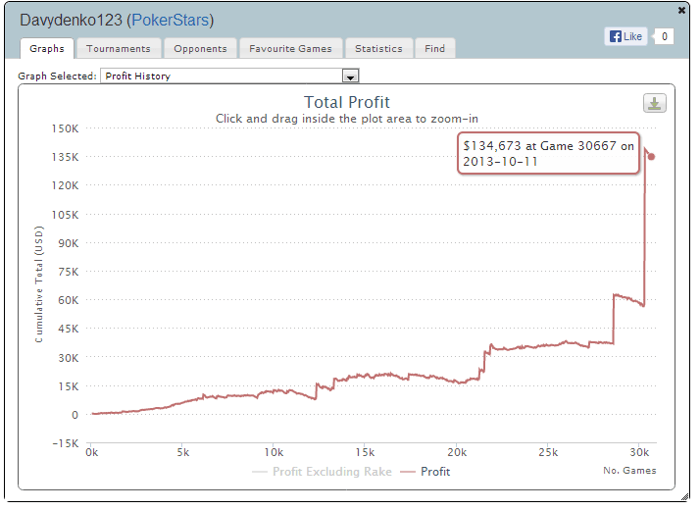Screen dimensions: 700x510
Task: Click the 0k x-axis label
Action: (x=92, y=452)
